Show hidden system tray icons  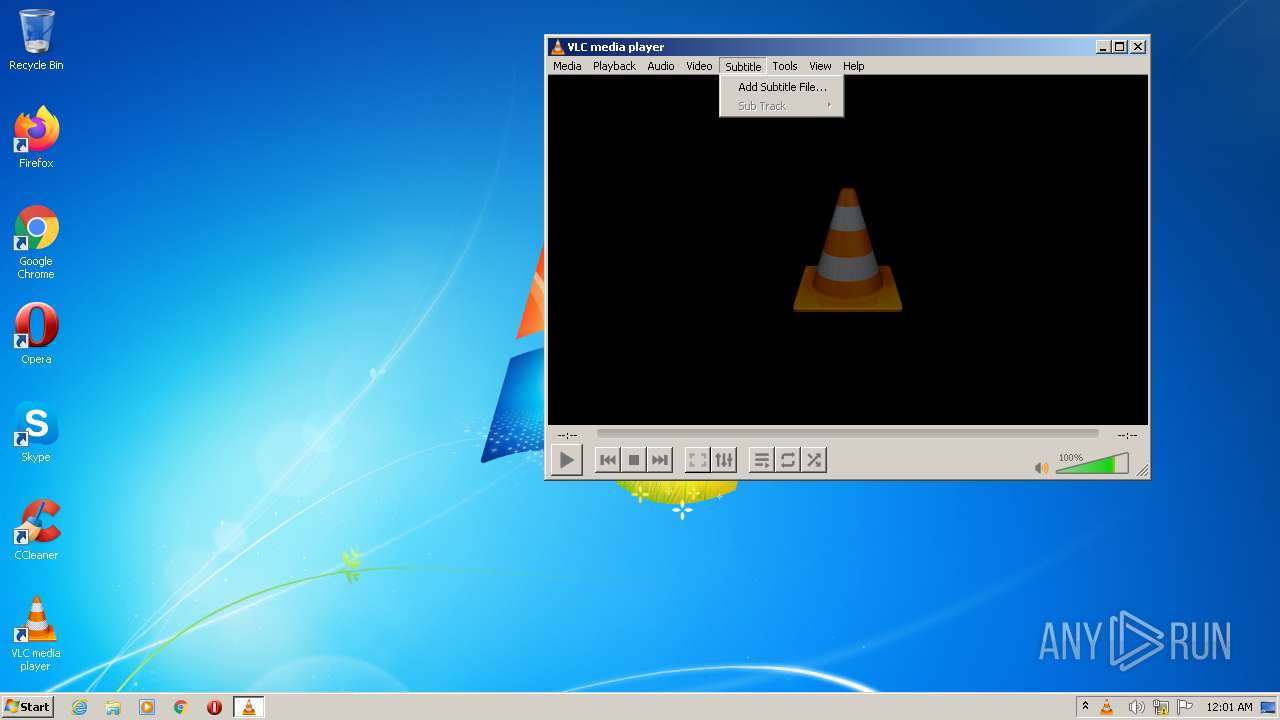pyautogui.click(x=1085, y=707)
